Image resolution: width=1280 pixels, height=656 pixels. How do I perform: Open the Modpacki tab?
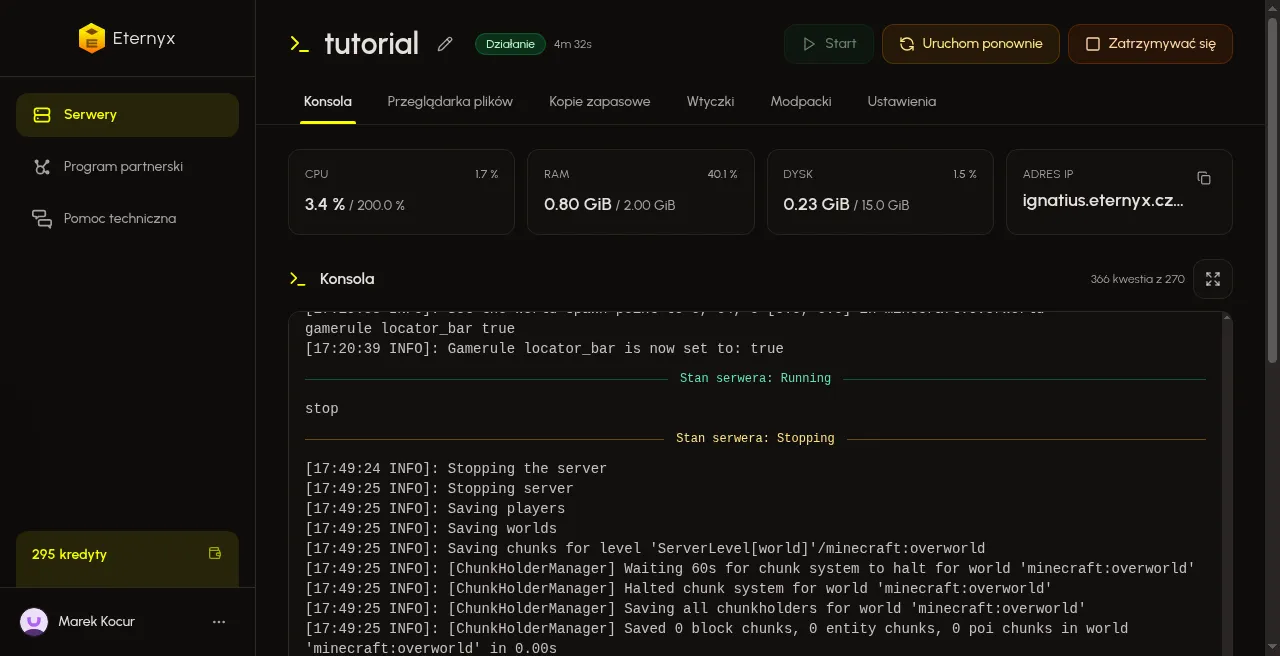click(801, 102)
